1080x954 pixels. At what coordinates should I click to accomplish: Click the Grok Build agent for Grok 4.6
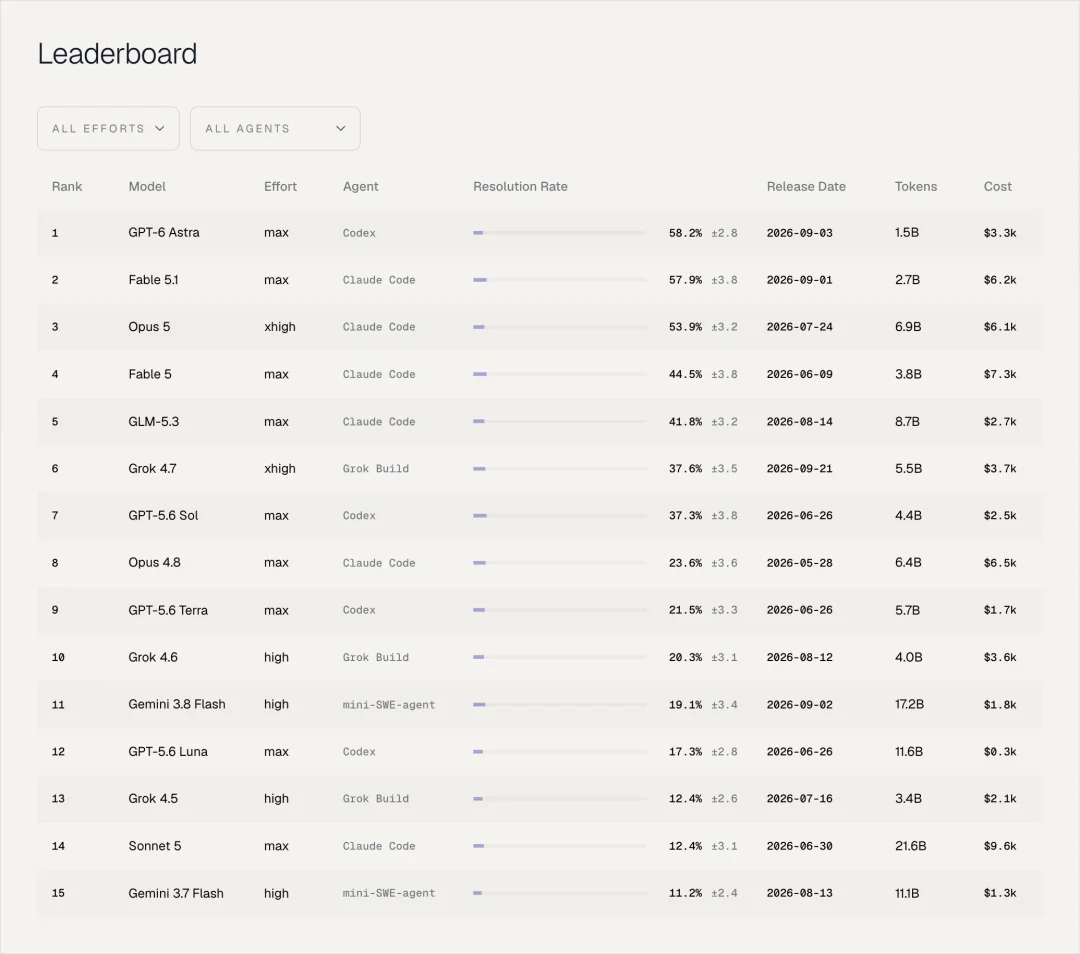pos(375,657)
